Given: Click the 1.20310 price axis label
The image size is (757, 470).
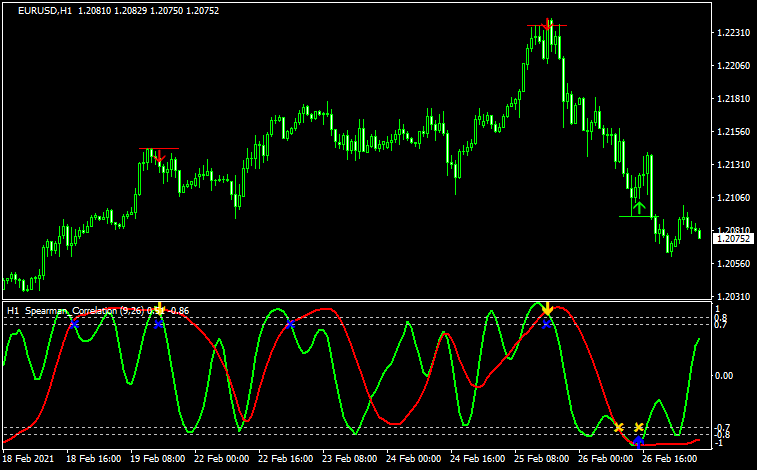Looking at the screenshot, I should 733,296.
